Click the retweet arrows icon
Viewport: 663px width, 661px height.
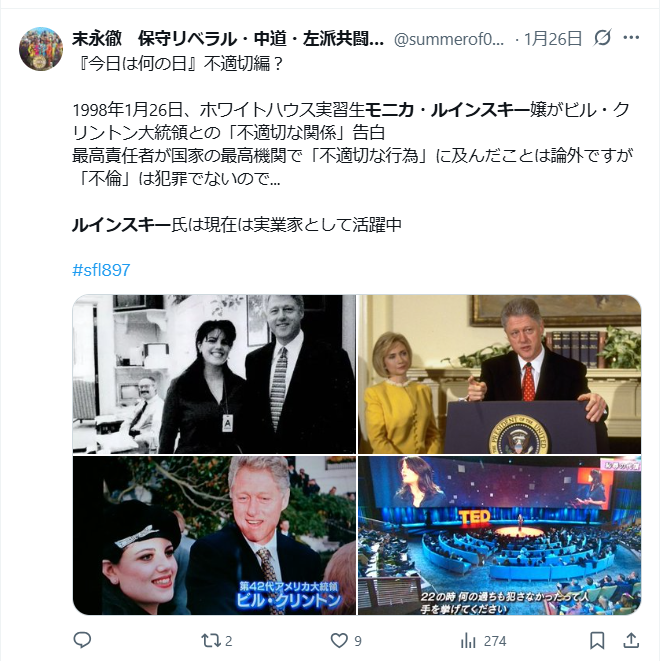(x=210, y=640)
